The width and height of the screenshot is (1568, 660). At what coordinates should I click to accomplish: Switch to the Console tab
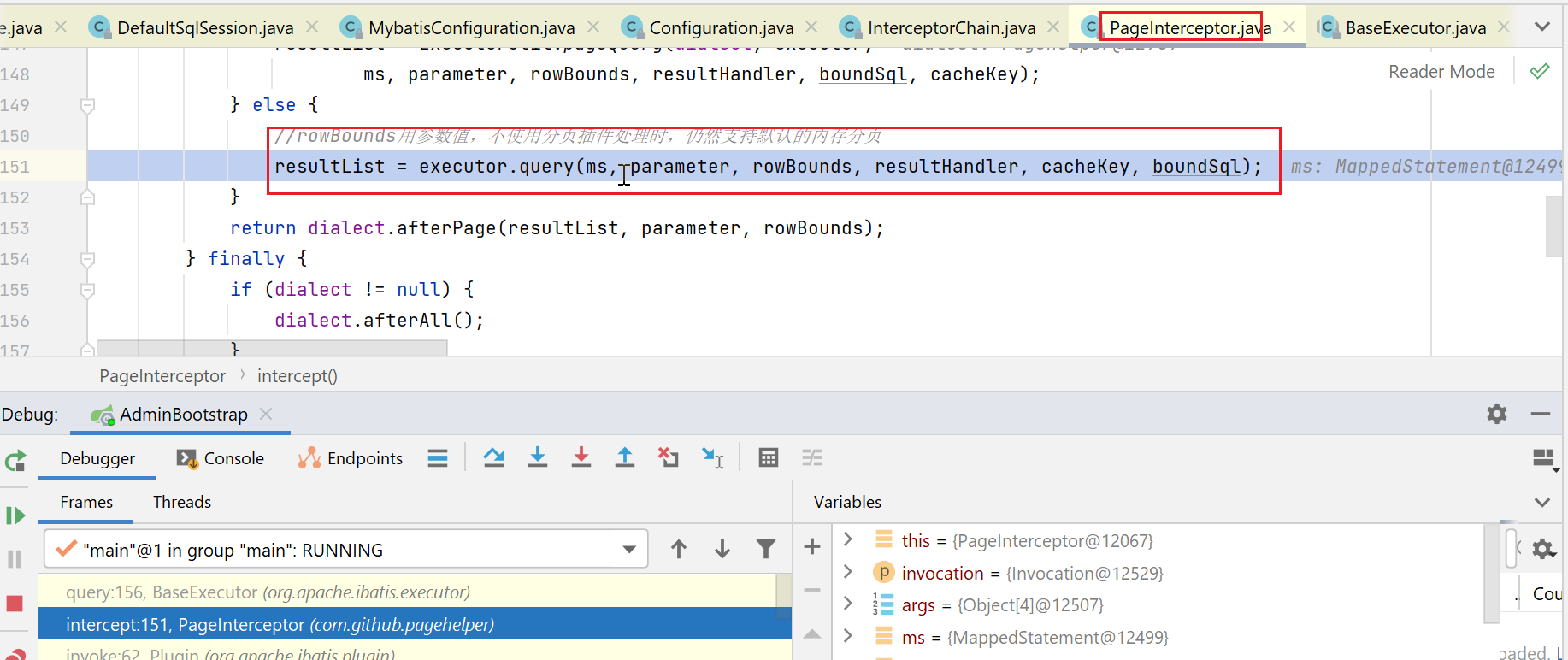pyautogui.click(x=221, y=458)
